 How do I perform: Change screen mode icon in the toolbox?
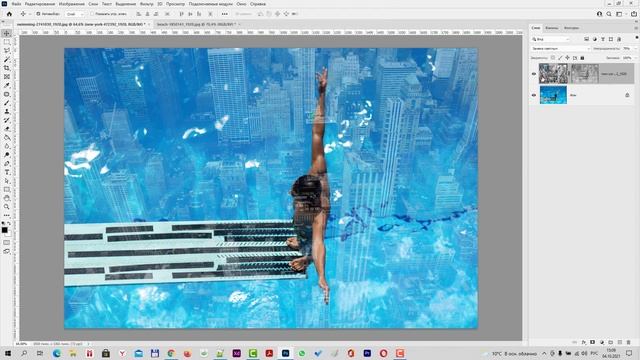point(7,251)
